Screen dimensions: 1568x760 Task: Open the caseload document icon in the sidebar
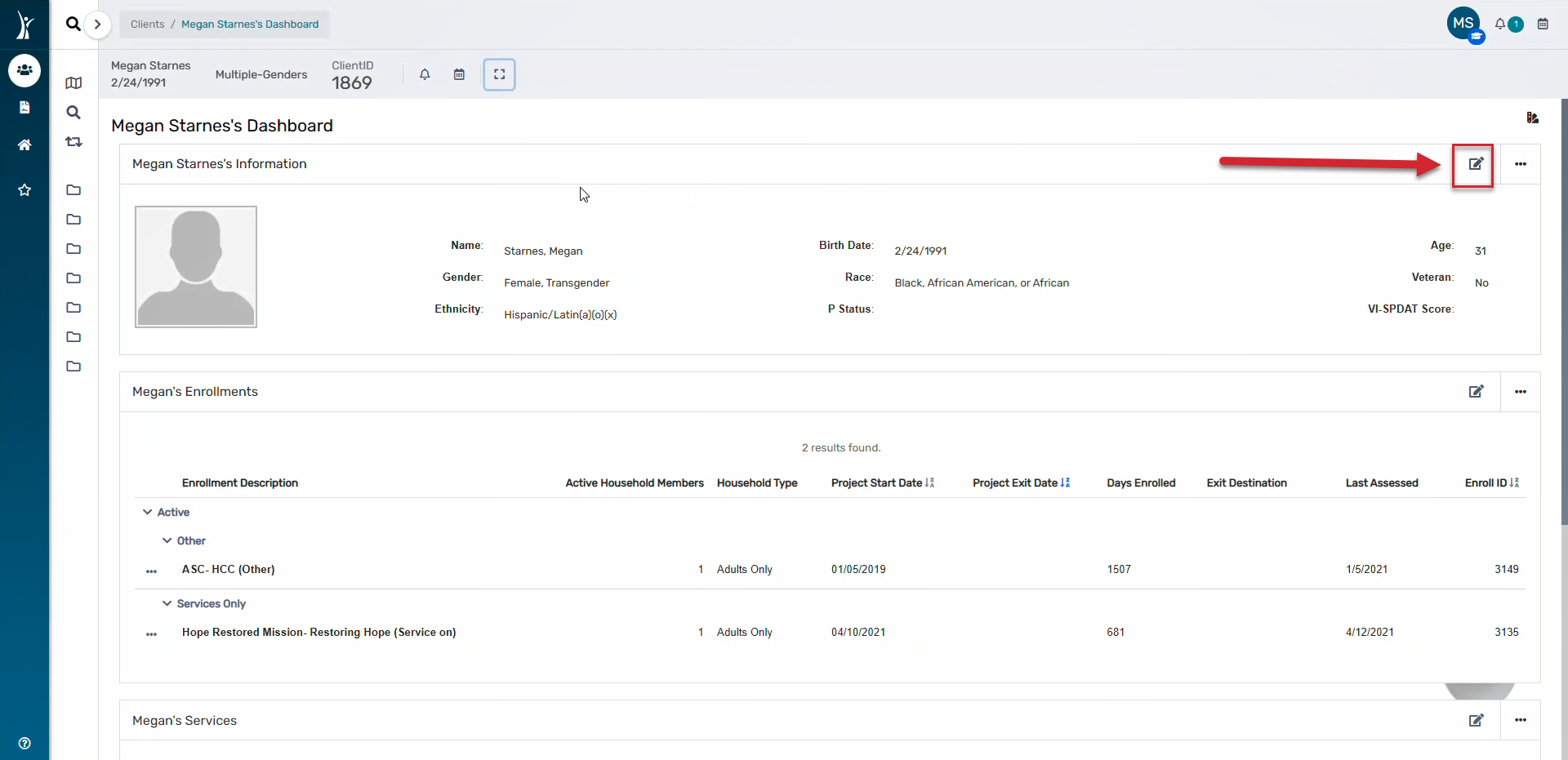point(24,107)
